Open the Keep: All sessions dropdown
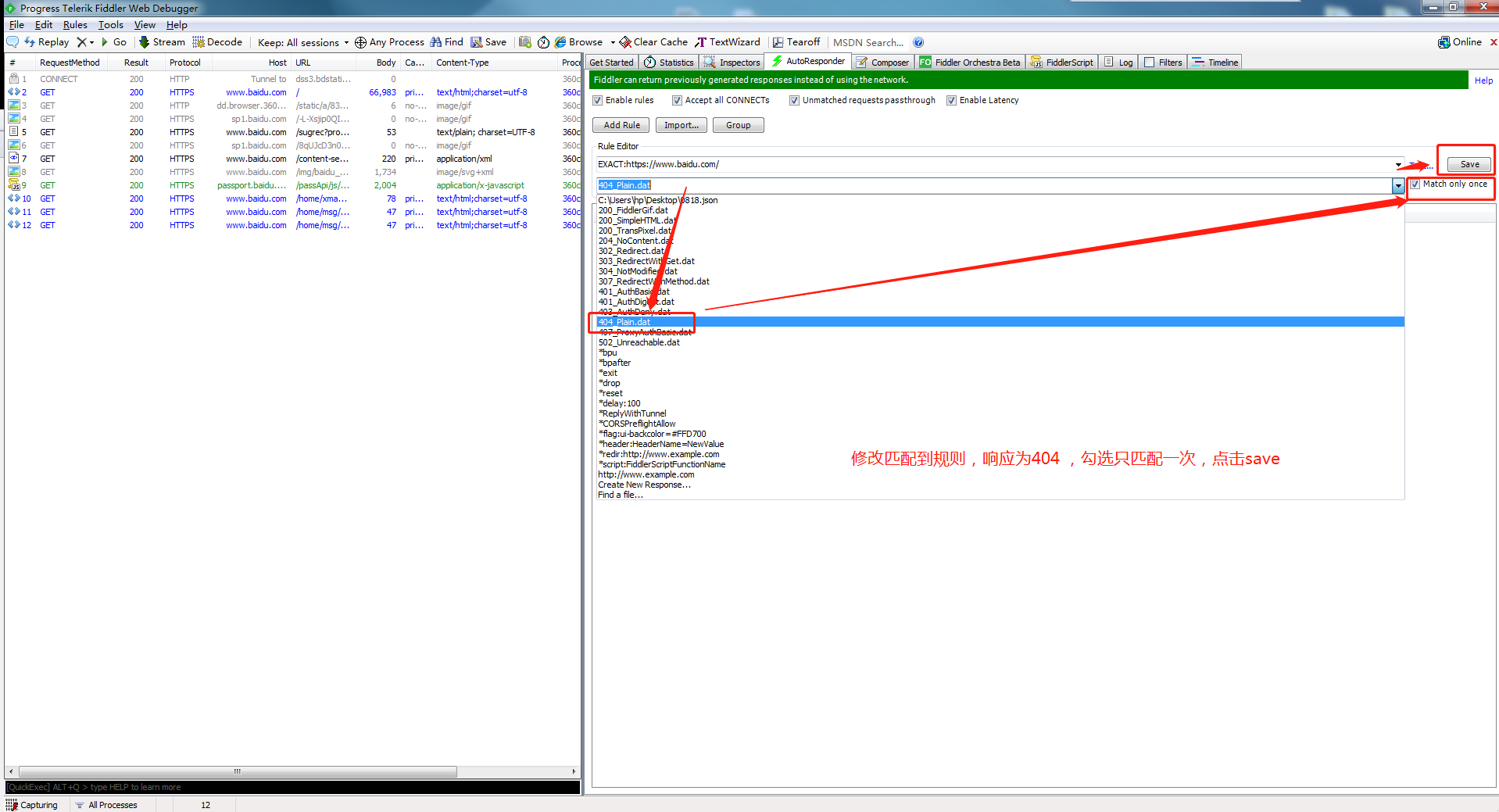Screen dimensions: 1499x812 (x=303, y=42)
